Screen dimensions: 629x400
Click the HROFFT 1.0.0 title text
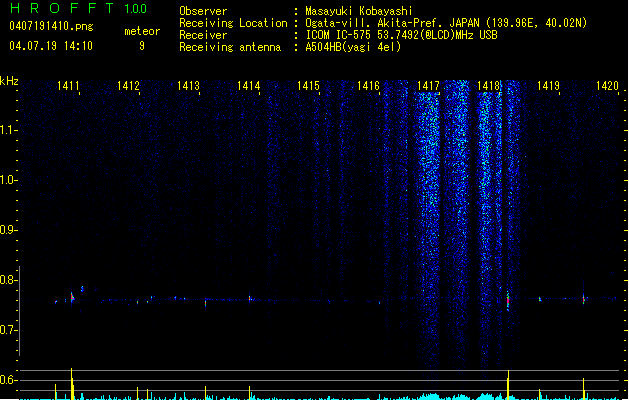tap(79, 8)
